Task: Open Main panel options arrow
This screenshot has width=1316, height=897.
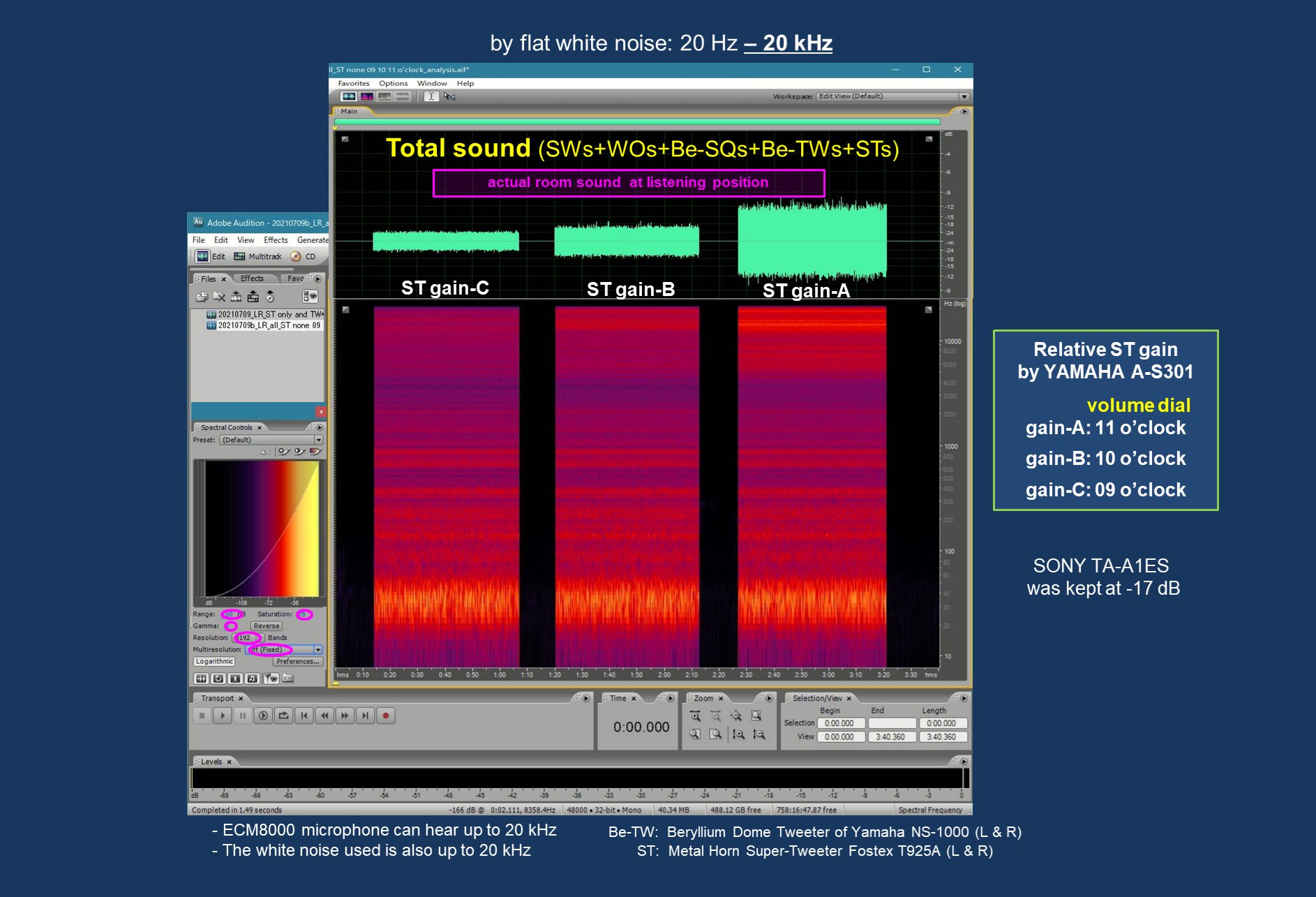Action: click(x=964, y=111)
